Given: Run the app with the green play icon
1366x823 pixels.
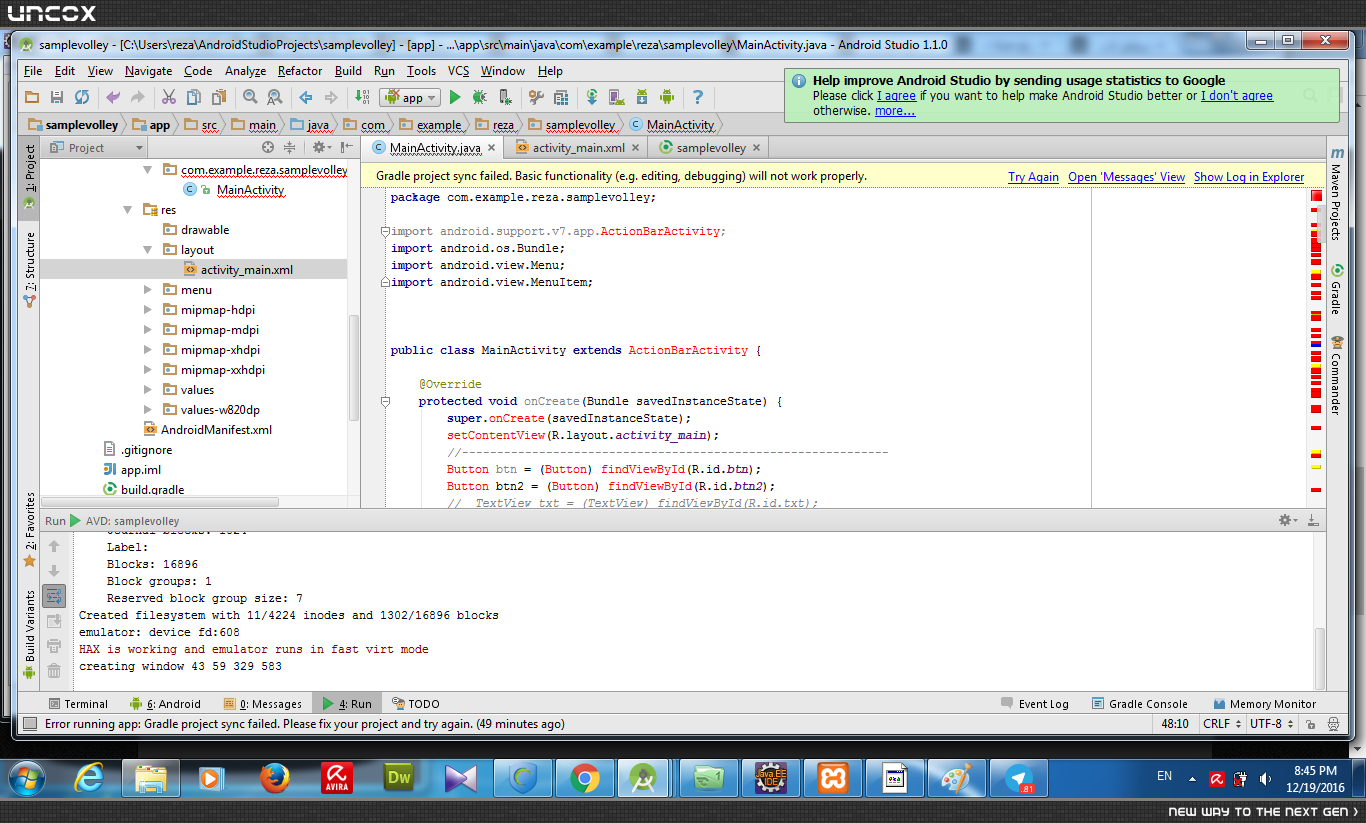Looking at the screenshot, I should 455,97.
